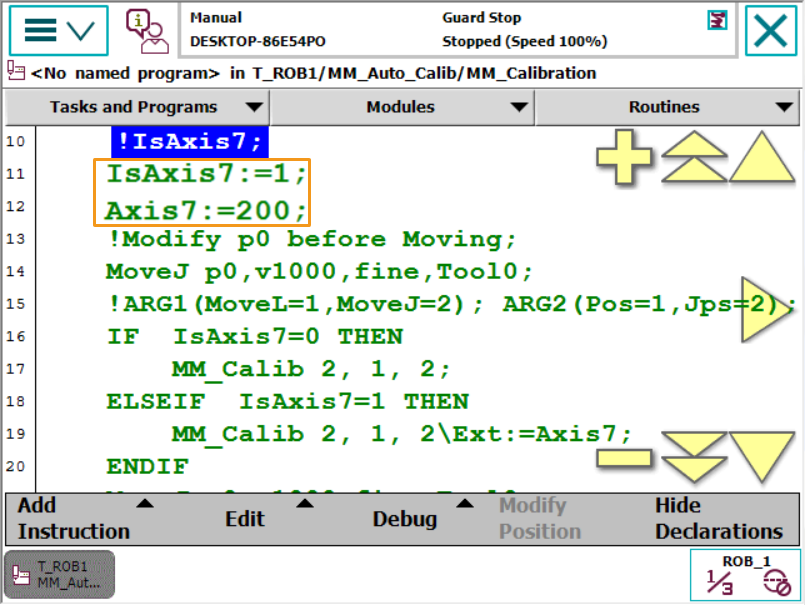805x605 pixels.
Task: Select MoveJ p0,v1000,fine,Tool0; instruction
Action: coord(319,272)
